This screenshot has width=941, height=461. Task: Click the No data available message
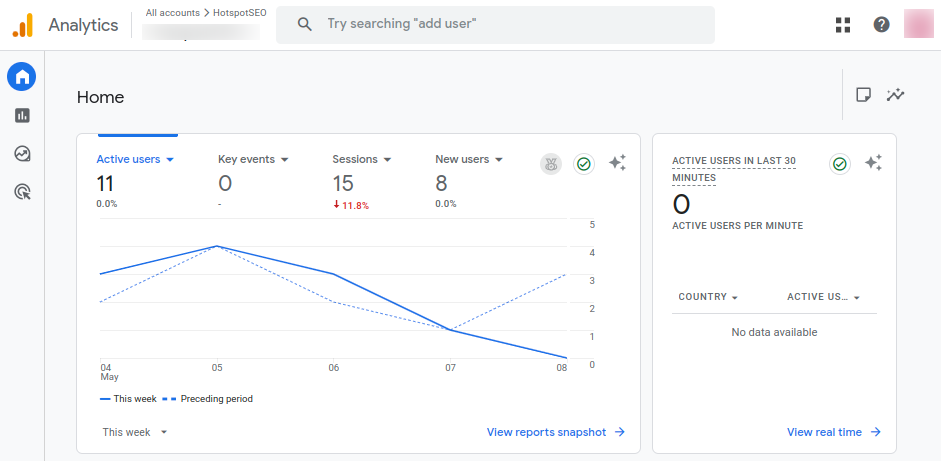pyautogui.click(x=774, y=332)
